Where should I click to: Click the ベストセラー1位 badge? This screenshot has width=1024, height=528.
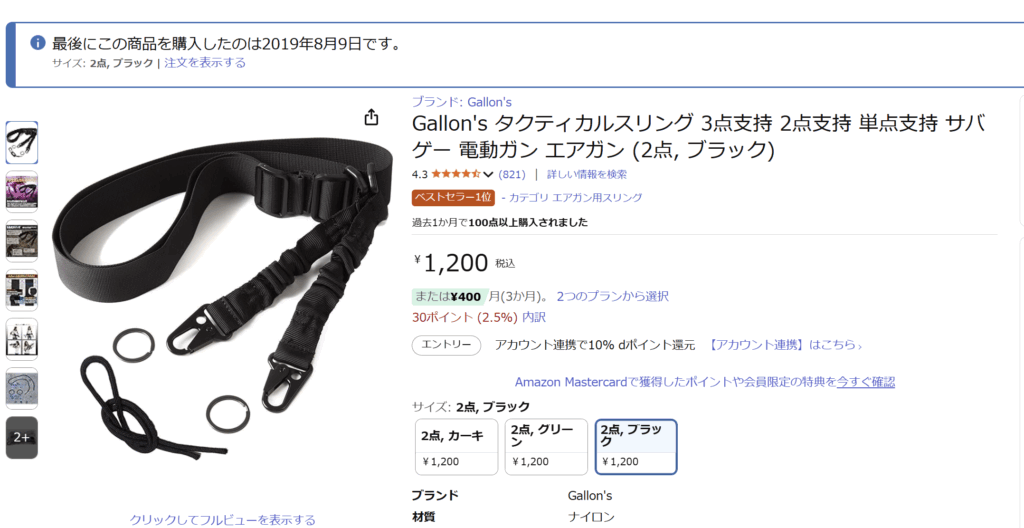click(453, 197)
